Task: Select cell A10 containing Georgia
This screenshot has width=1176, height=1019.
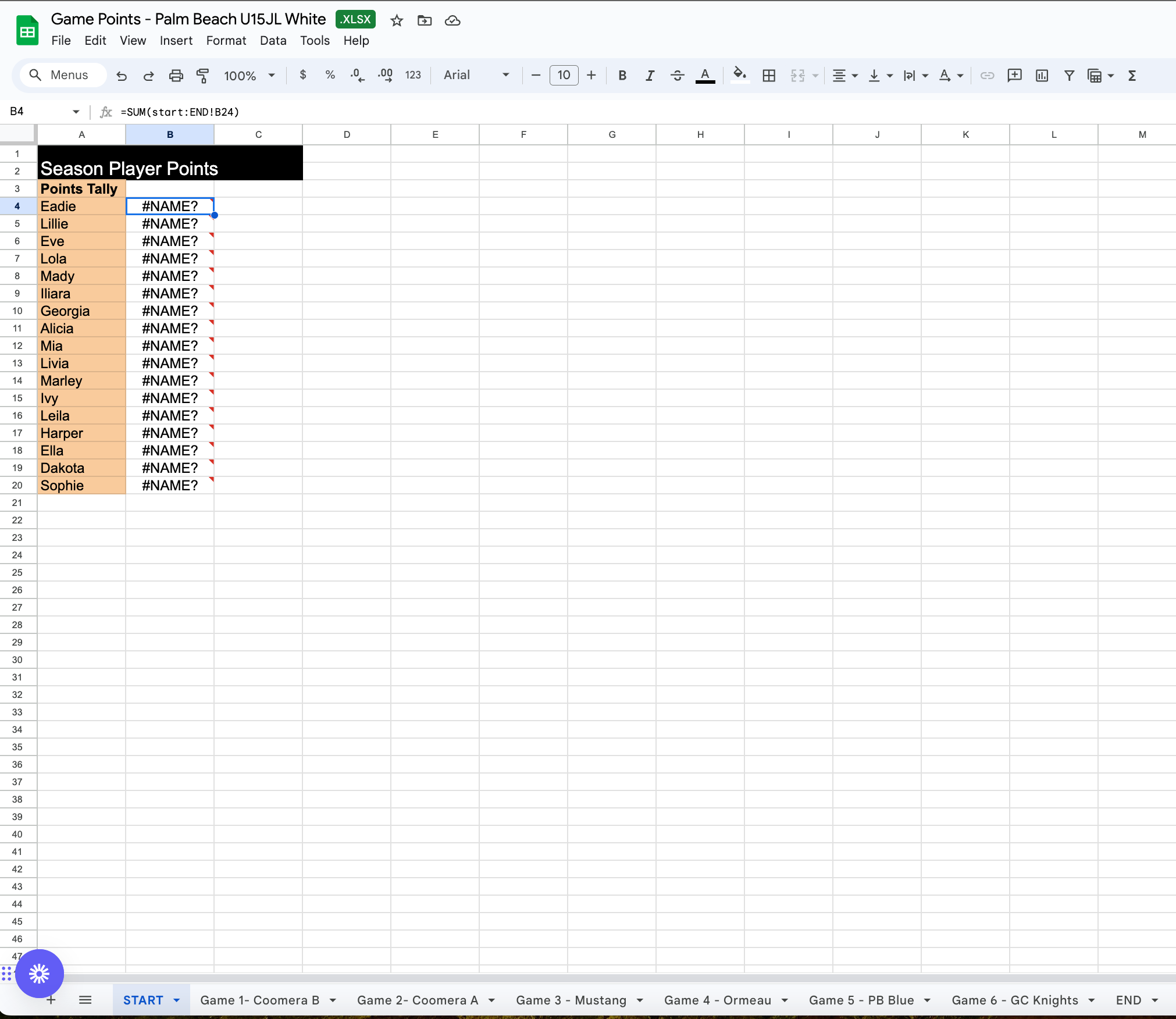Action: 81,311
